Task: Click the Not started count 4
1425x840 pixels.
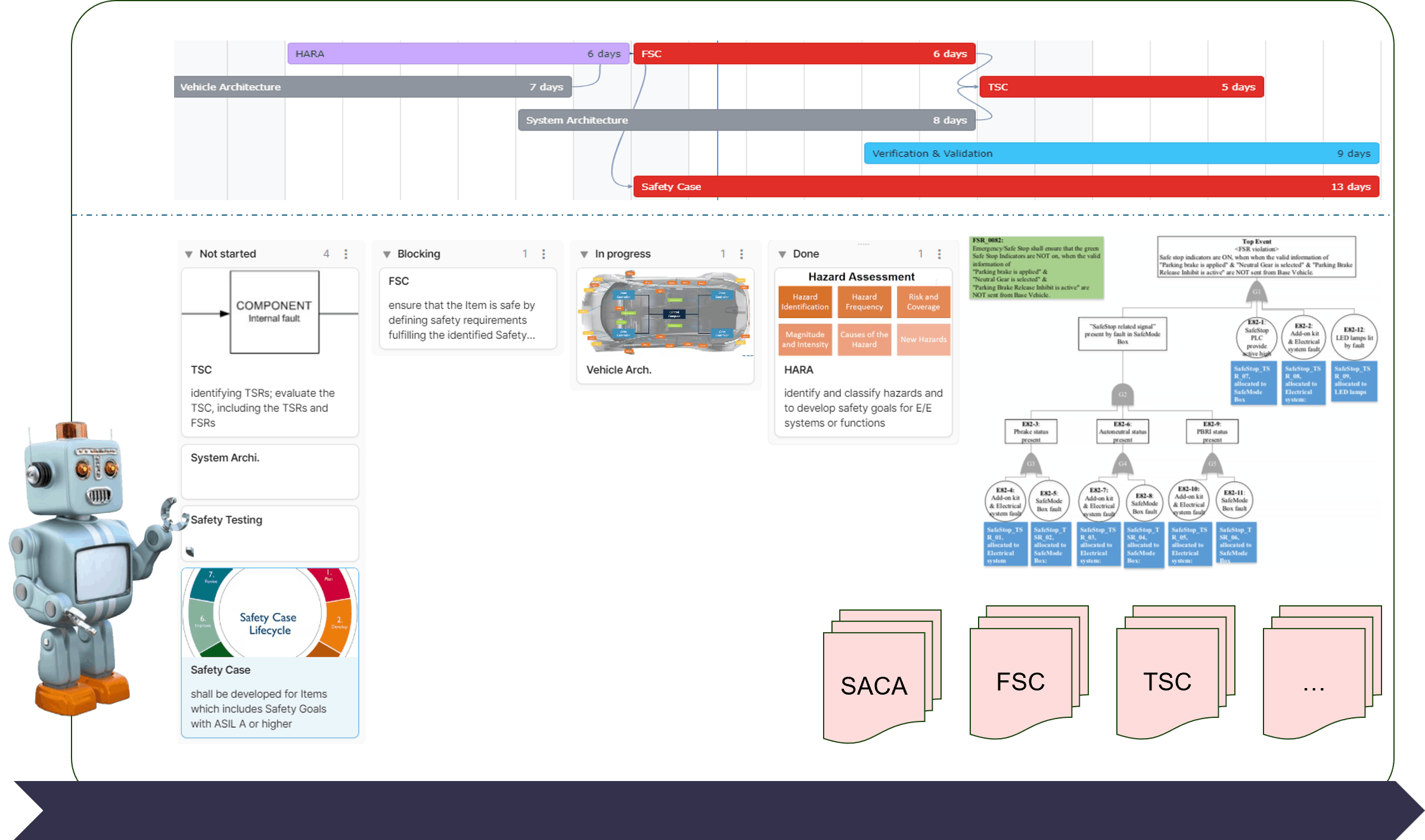Action: (326, 254)
